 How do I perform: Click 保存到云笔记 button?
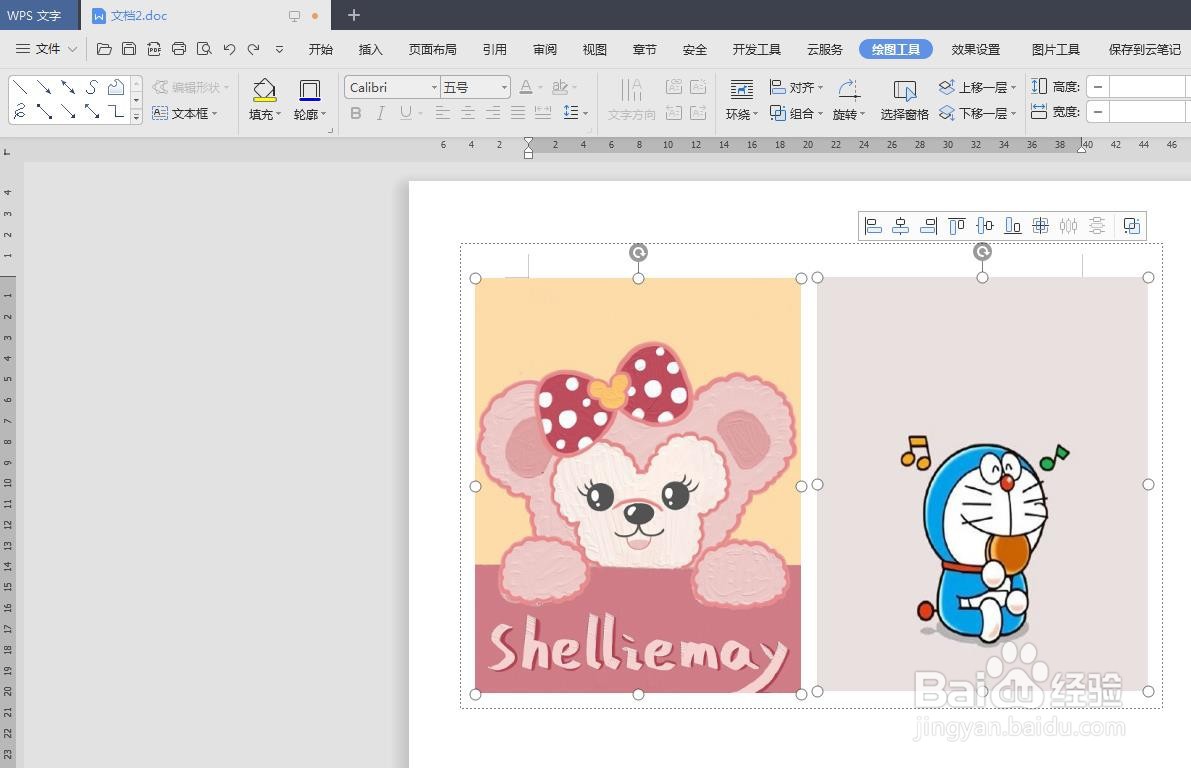pyautogui.click(x=1145, y=49)
